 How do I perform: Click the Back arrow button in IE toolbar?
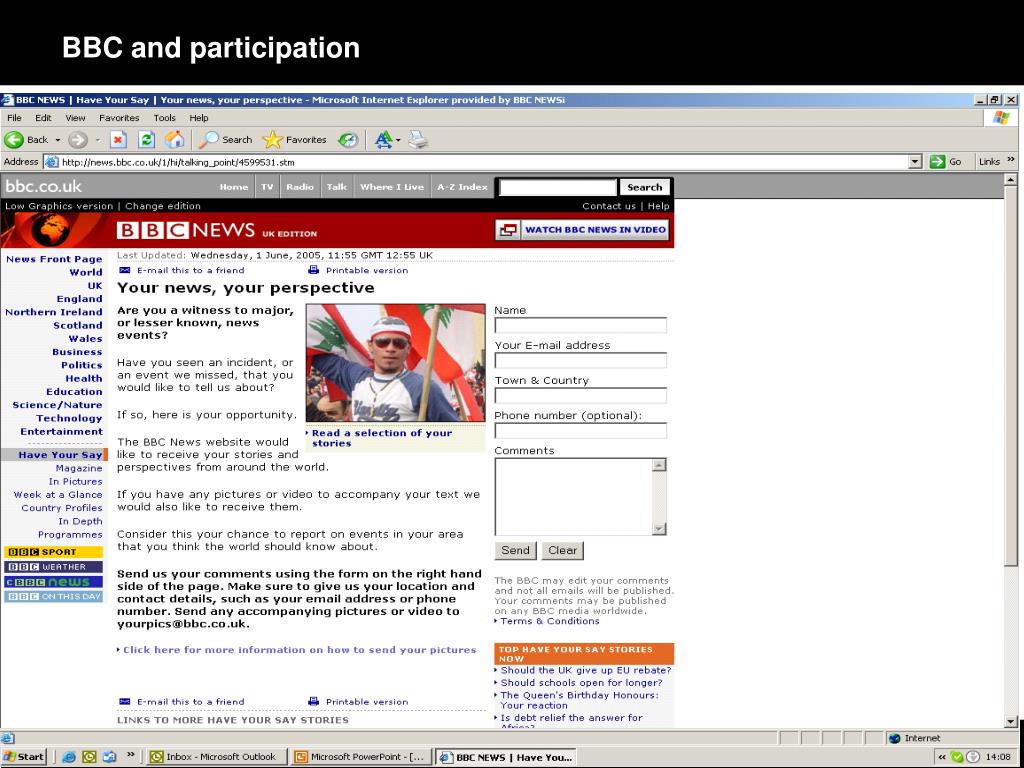[x=14, y=140]
